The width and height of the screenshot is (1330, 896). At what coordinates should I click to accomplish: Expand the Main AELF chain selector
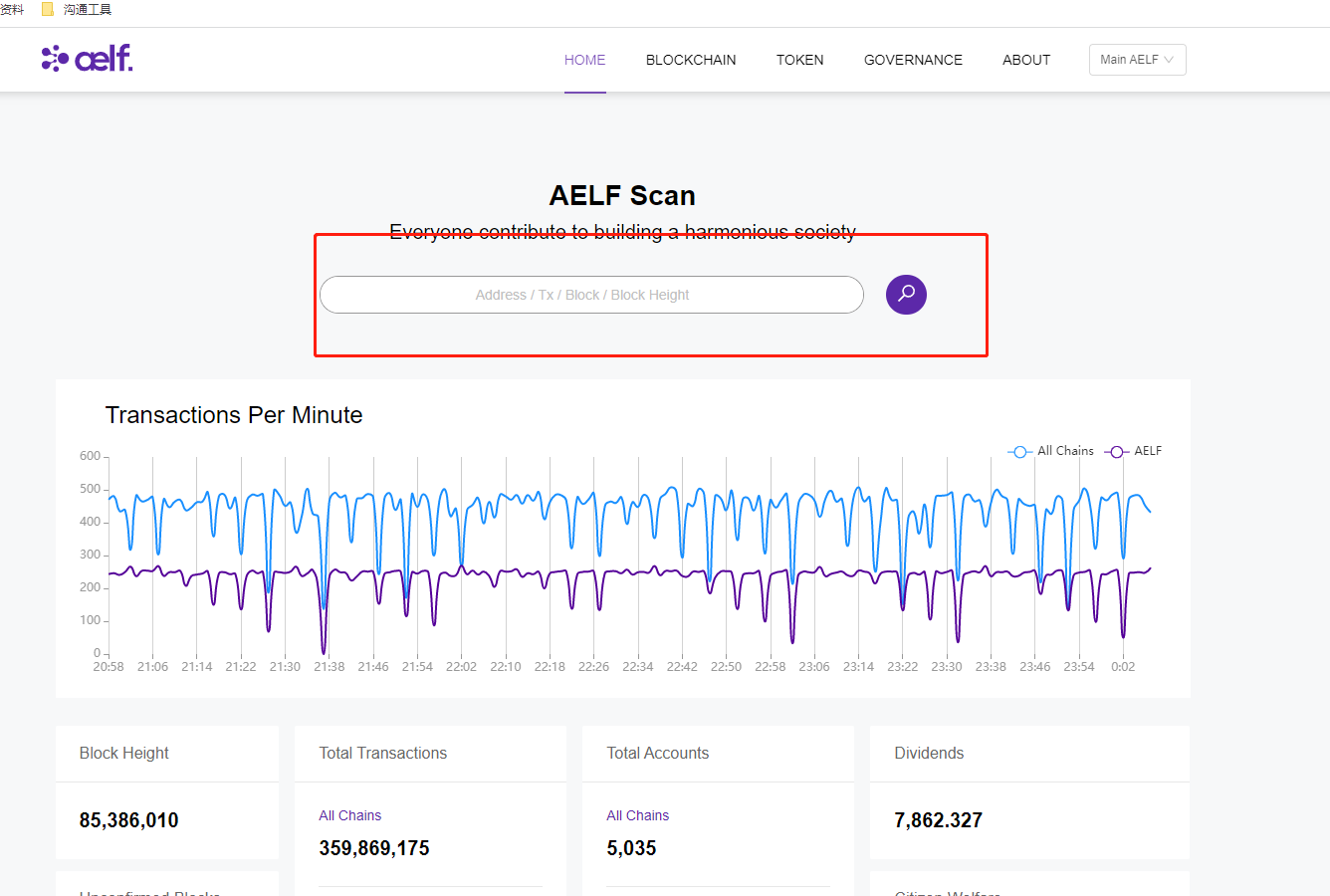click(x=1137, y=60)
